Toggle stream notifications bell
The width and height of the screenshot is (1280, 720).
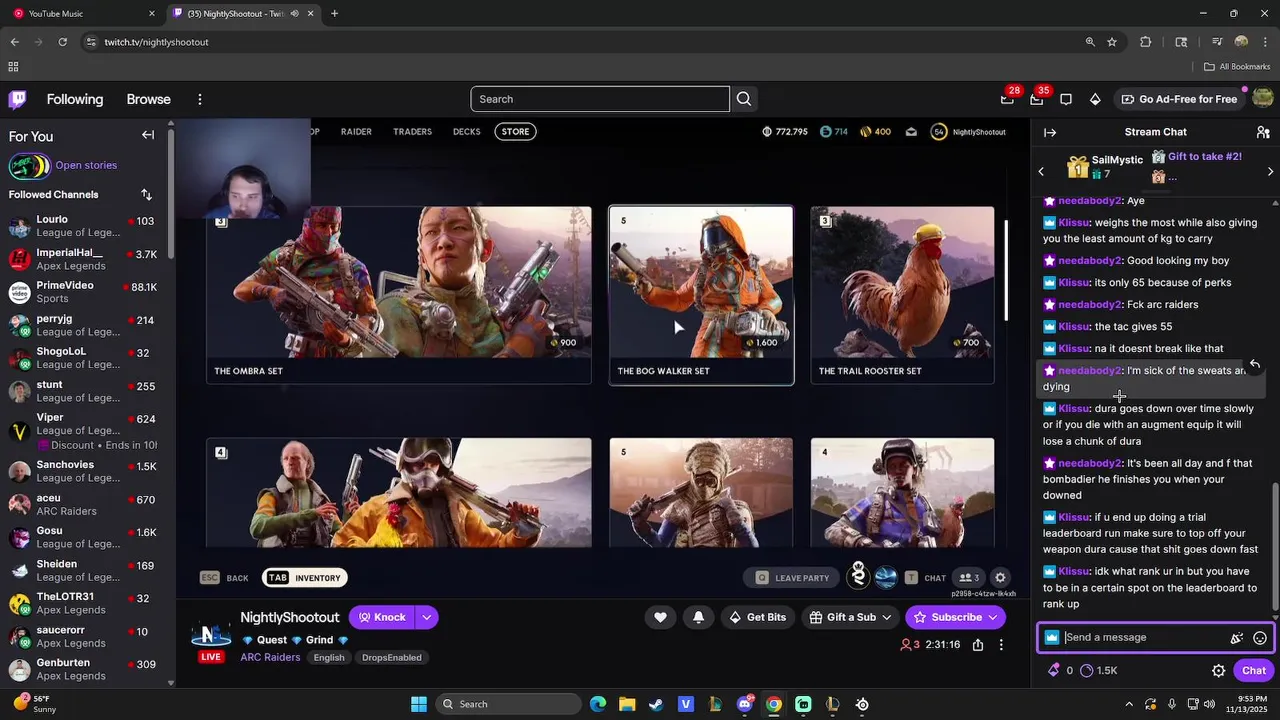pos(698,617)
